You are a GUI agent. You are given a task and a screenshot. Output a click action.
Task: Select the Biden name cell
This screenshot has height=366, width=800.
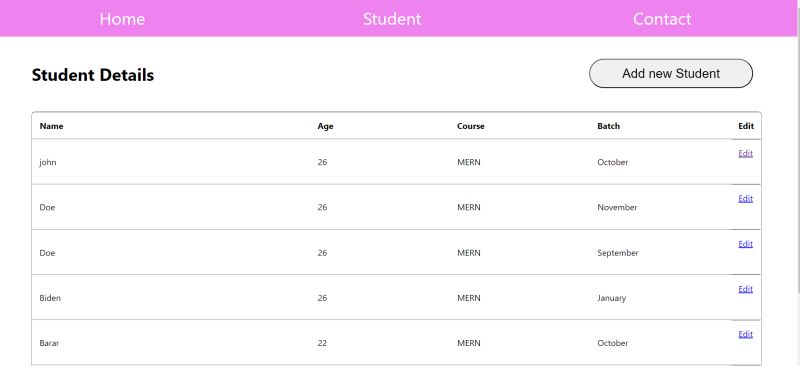coord(50,298)
